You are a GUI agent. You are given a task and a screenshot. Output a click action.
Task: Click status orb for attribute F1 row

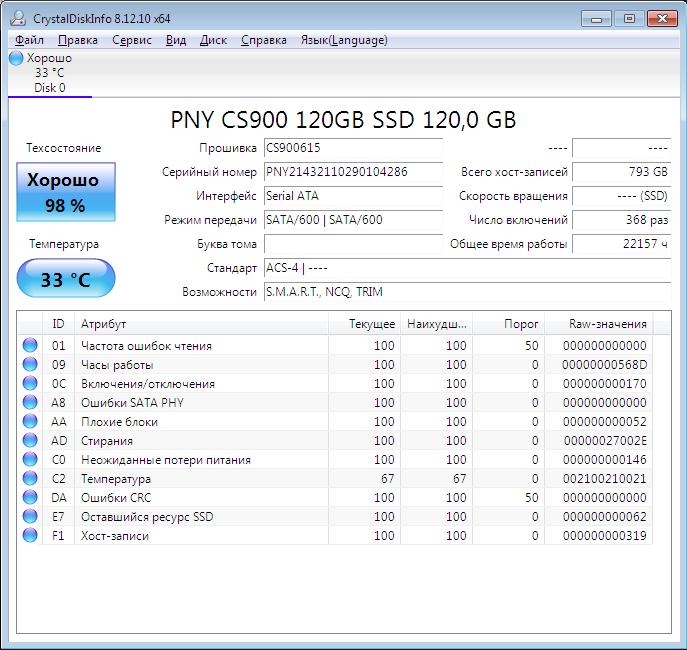click(x=30, y=535)
